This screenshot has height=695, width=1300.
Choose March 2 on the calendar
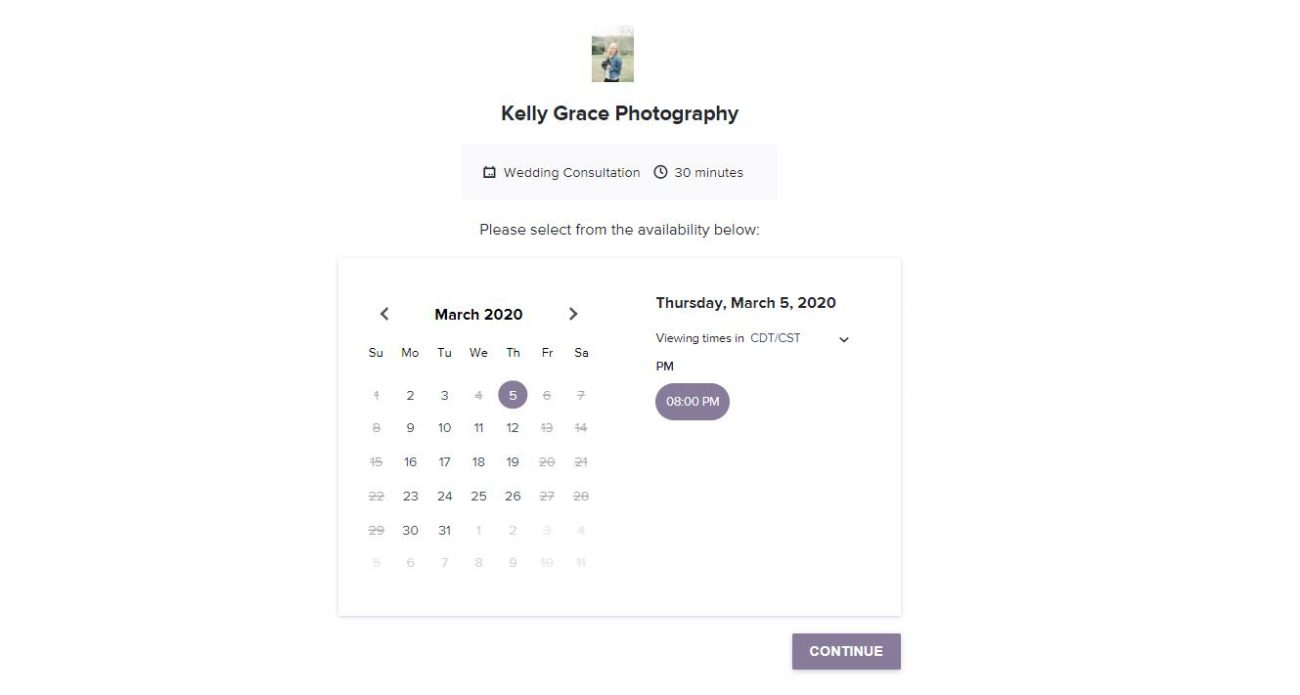[x=410, y=395]
